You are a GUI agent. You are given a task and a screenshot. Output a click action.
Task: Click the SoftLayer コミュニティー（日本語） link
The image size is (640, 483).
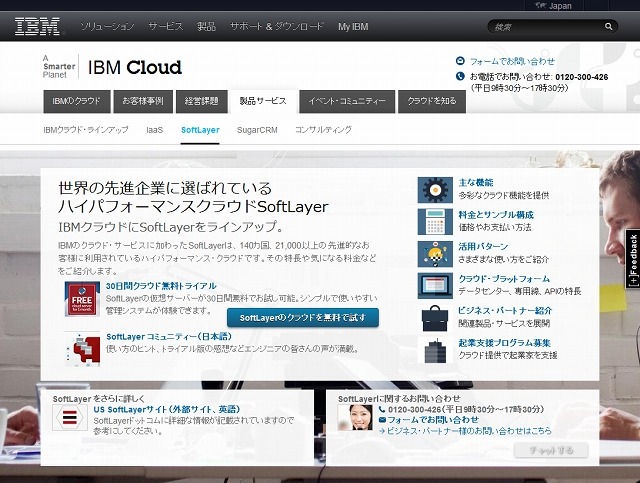pos(169,337)
